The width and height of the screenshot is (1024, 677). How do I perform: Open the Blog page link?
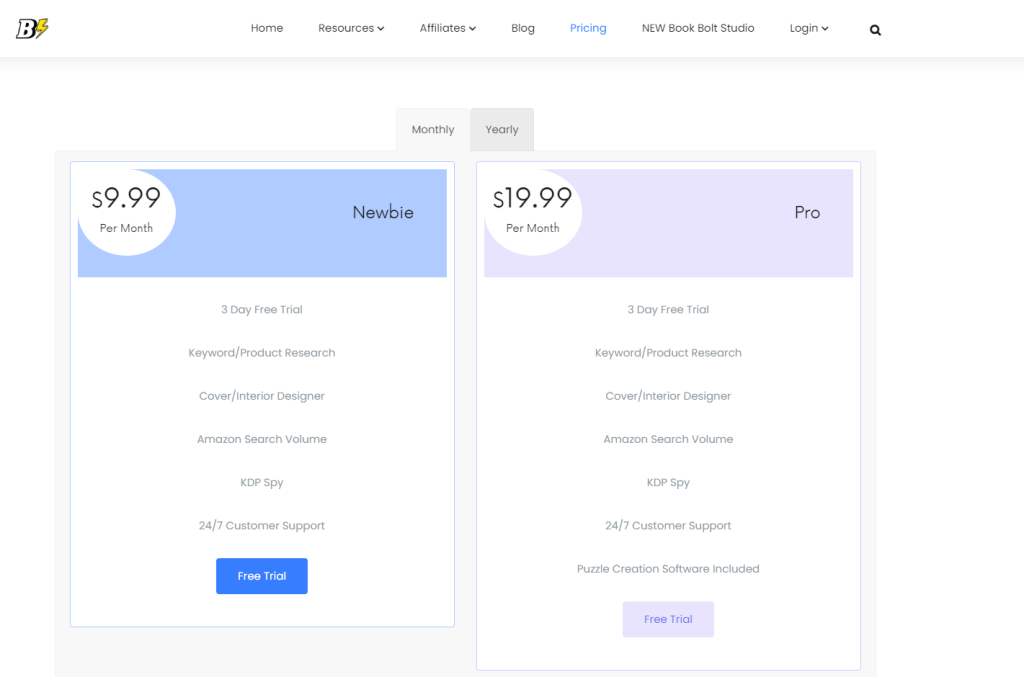point(522,28)
